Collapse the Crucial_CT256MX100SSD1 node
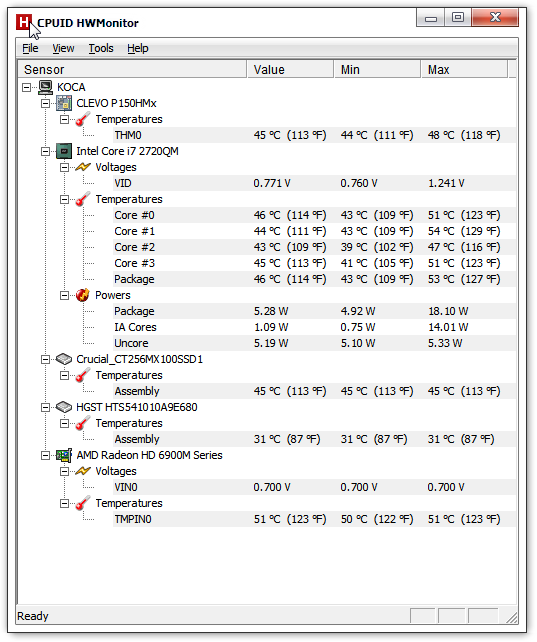Viewport: 537px width, 642px height. coord(45,359)
